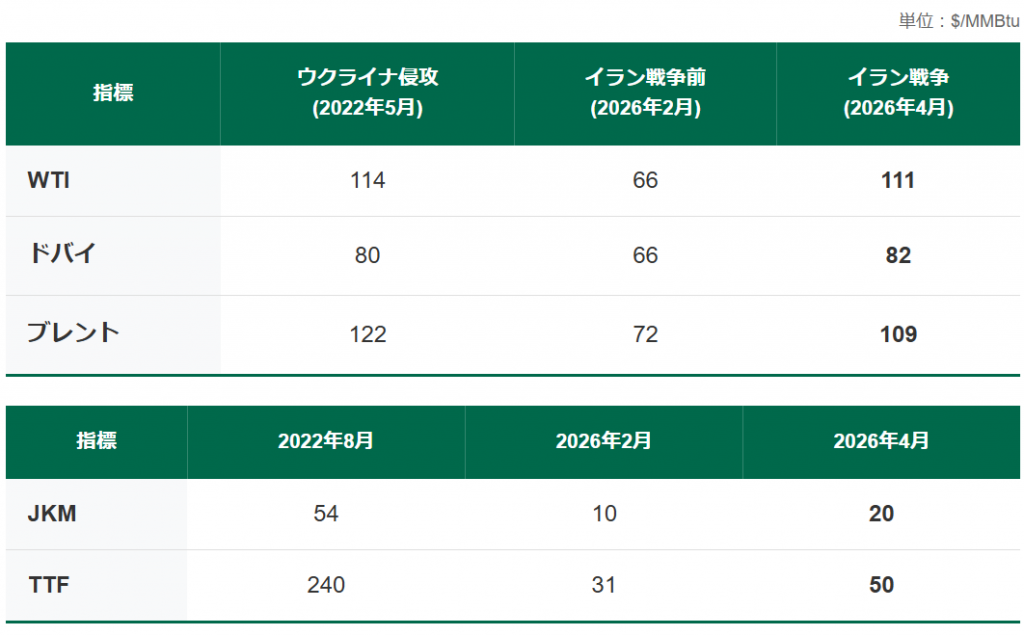Click the イラン戦争 (2026年4月) column header
This screenshot has width=1024, height=636.
click(898, 94)
